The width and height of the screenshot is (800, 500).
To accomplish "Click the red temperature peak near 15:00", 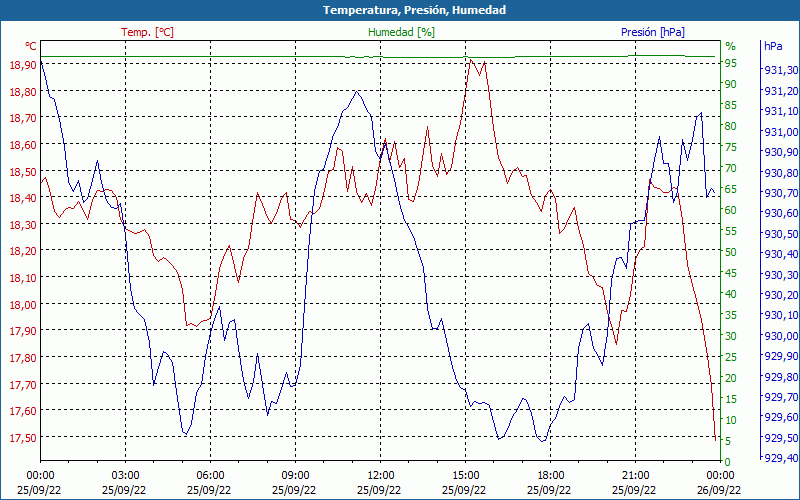I will [x=470, y=60].
